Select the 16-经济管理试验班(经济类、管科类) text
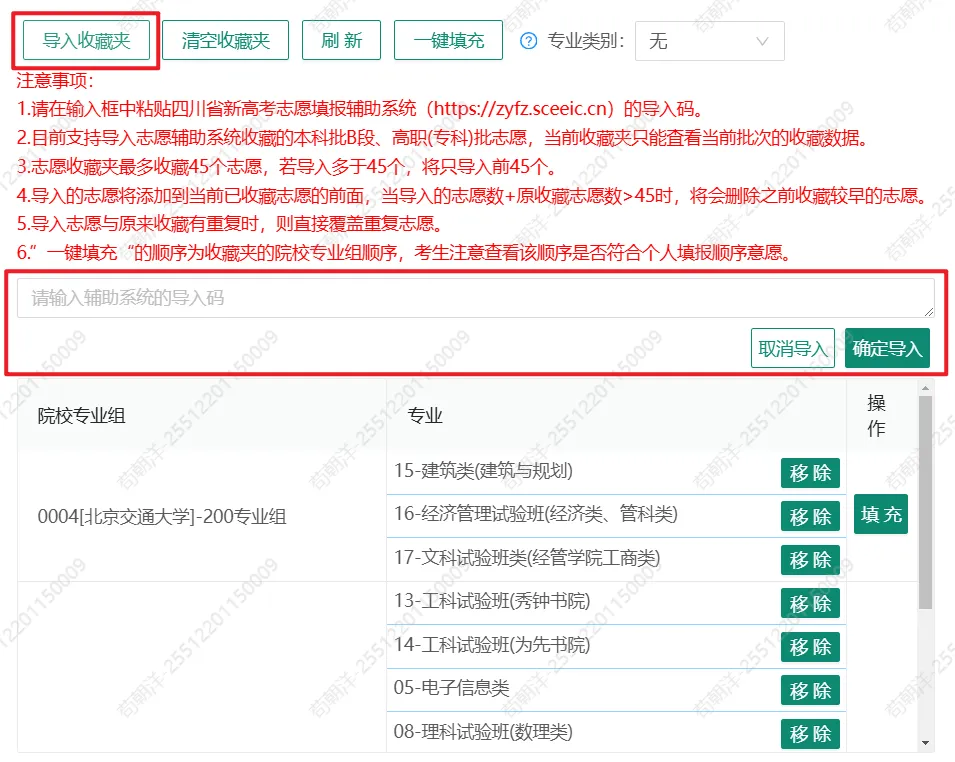This screenshot has height=762, width=955. click(x=535, y=514)
